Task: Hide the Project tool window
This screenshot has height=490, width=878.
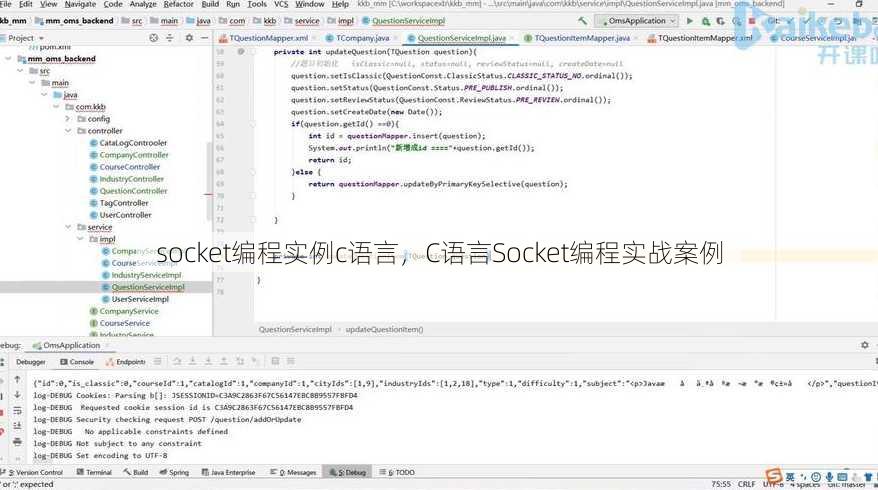Action: (x=204, y=38)
